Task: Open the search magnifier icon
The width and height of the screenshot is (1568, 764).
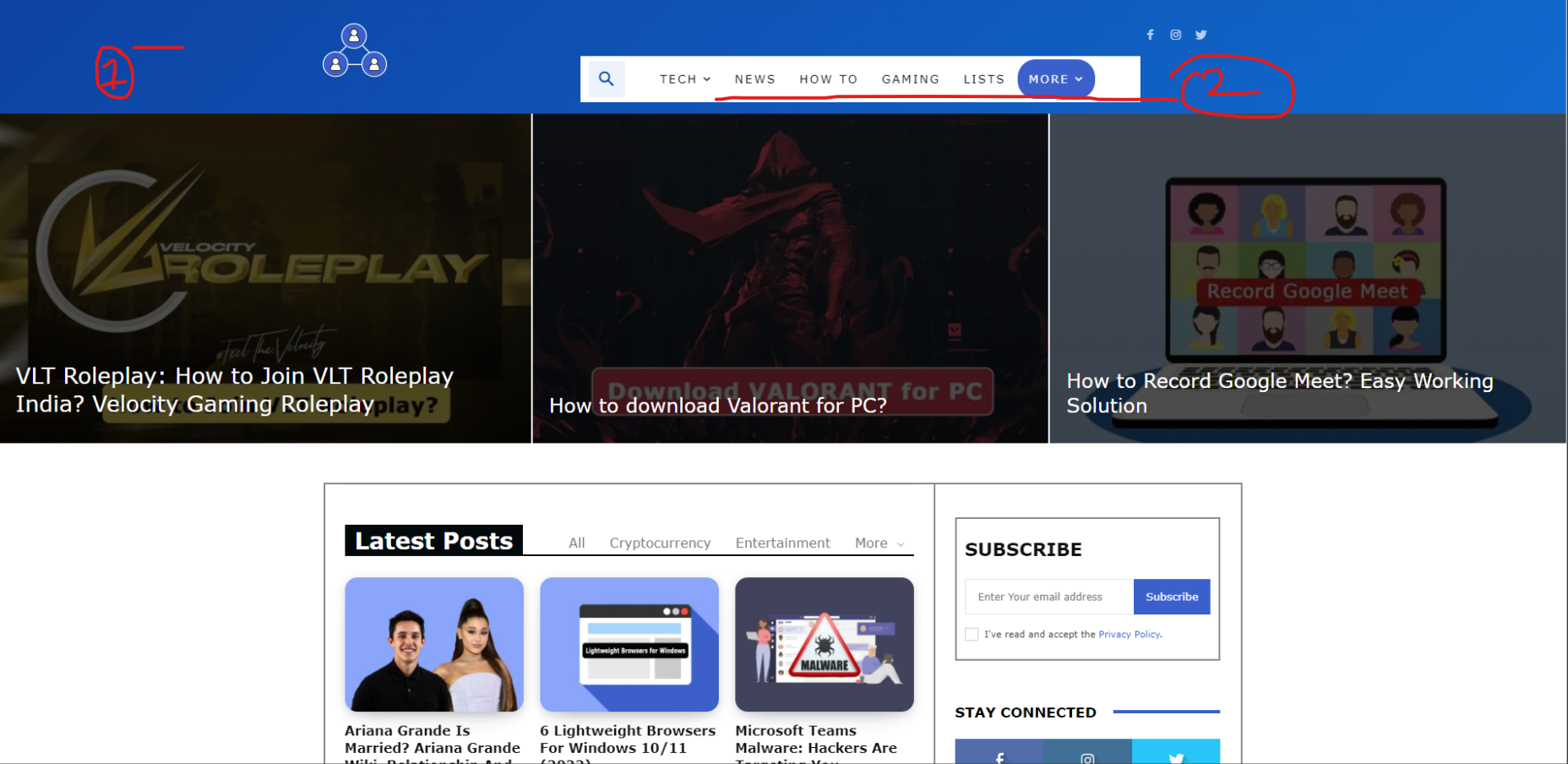Action: pos(607,79)
